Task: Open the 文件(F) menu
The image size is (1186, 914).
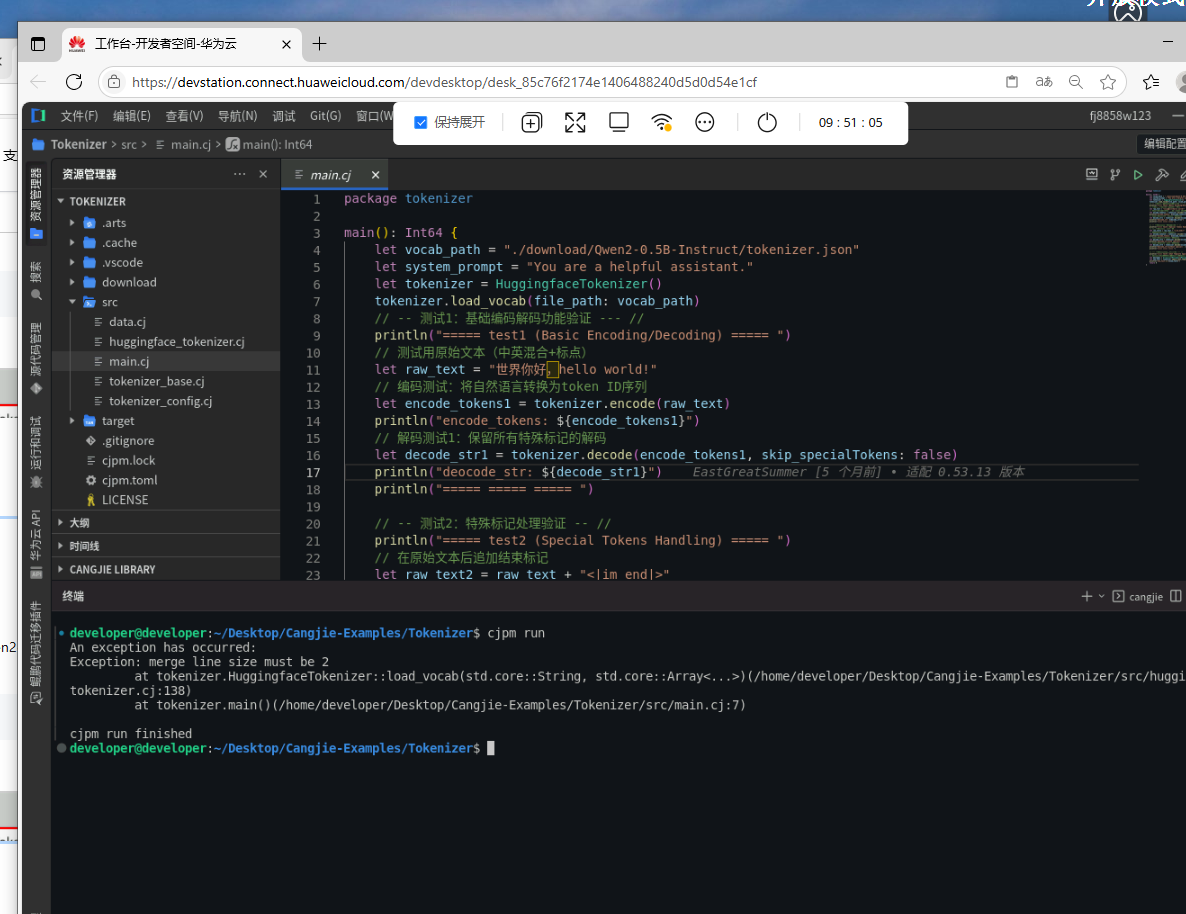Action: pos(79,116)
